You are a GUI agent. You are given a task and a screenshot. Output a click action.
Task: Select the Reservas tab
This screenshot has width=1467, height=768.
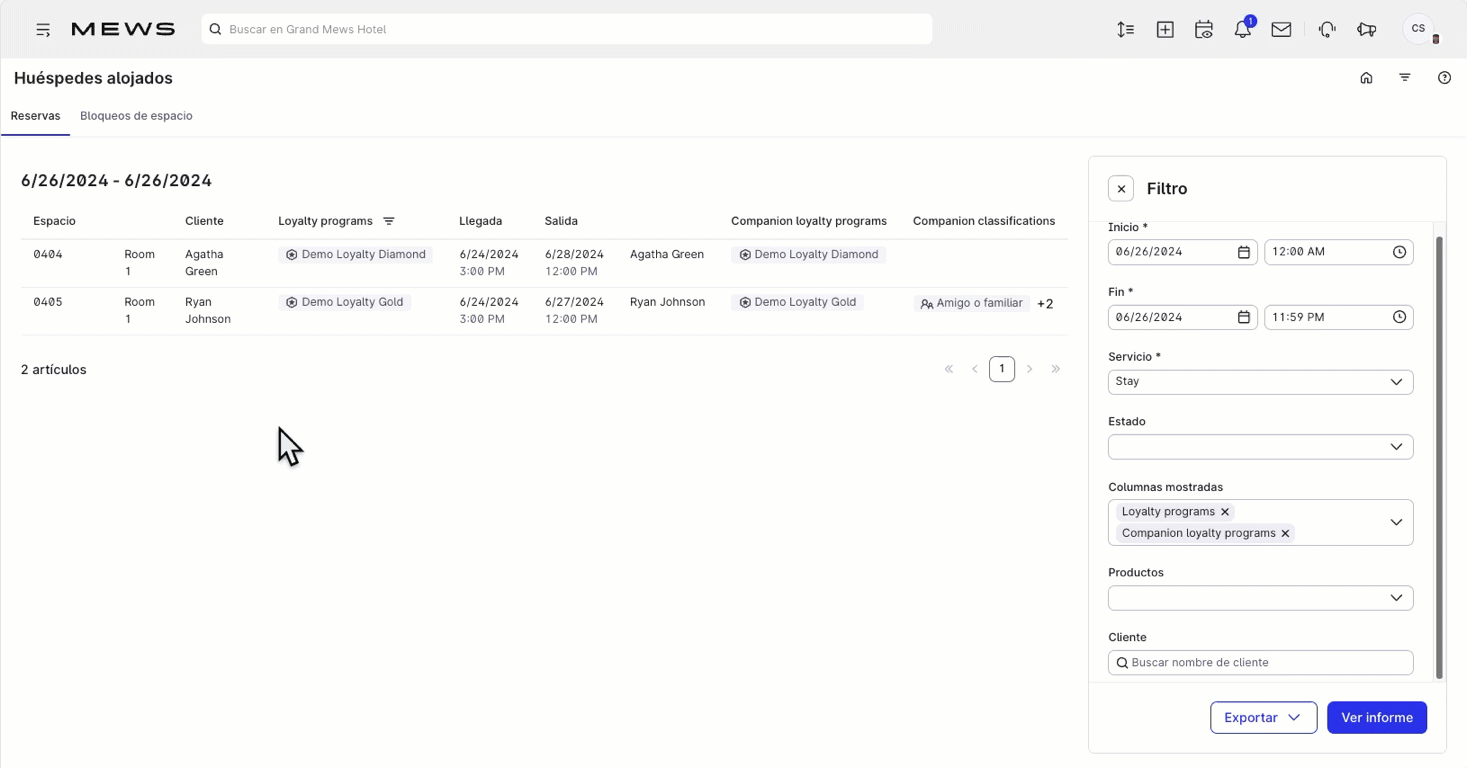tap(35, 116)
